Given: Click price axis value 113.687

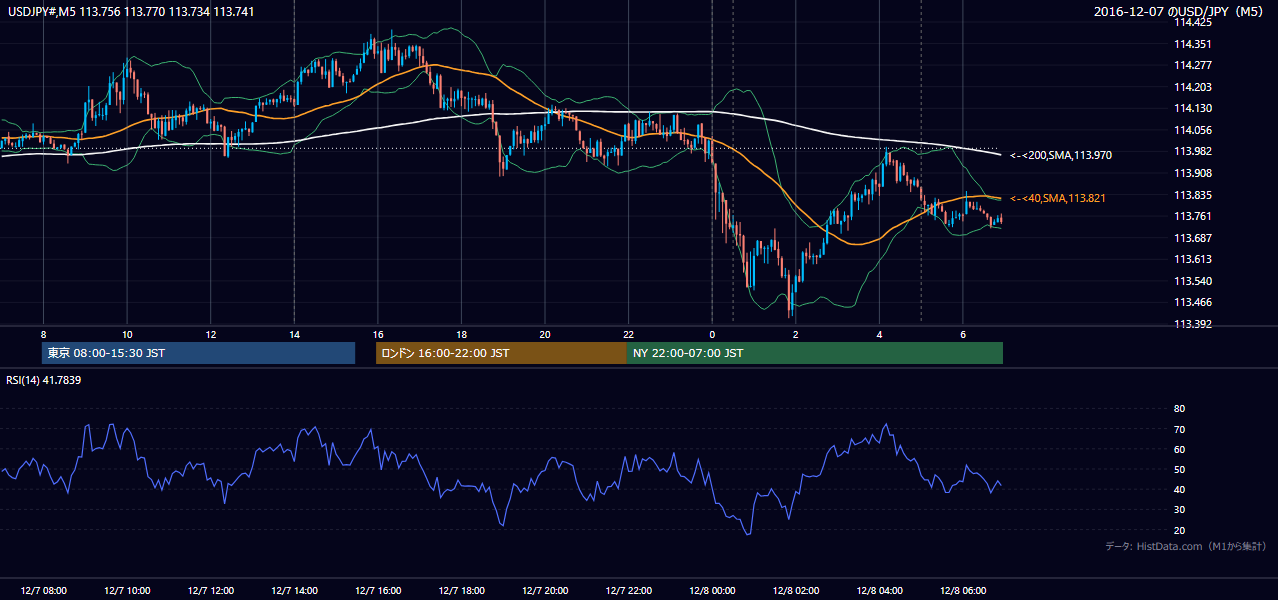Looking at the screenshot, I should point(1193,238).
